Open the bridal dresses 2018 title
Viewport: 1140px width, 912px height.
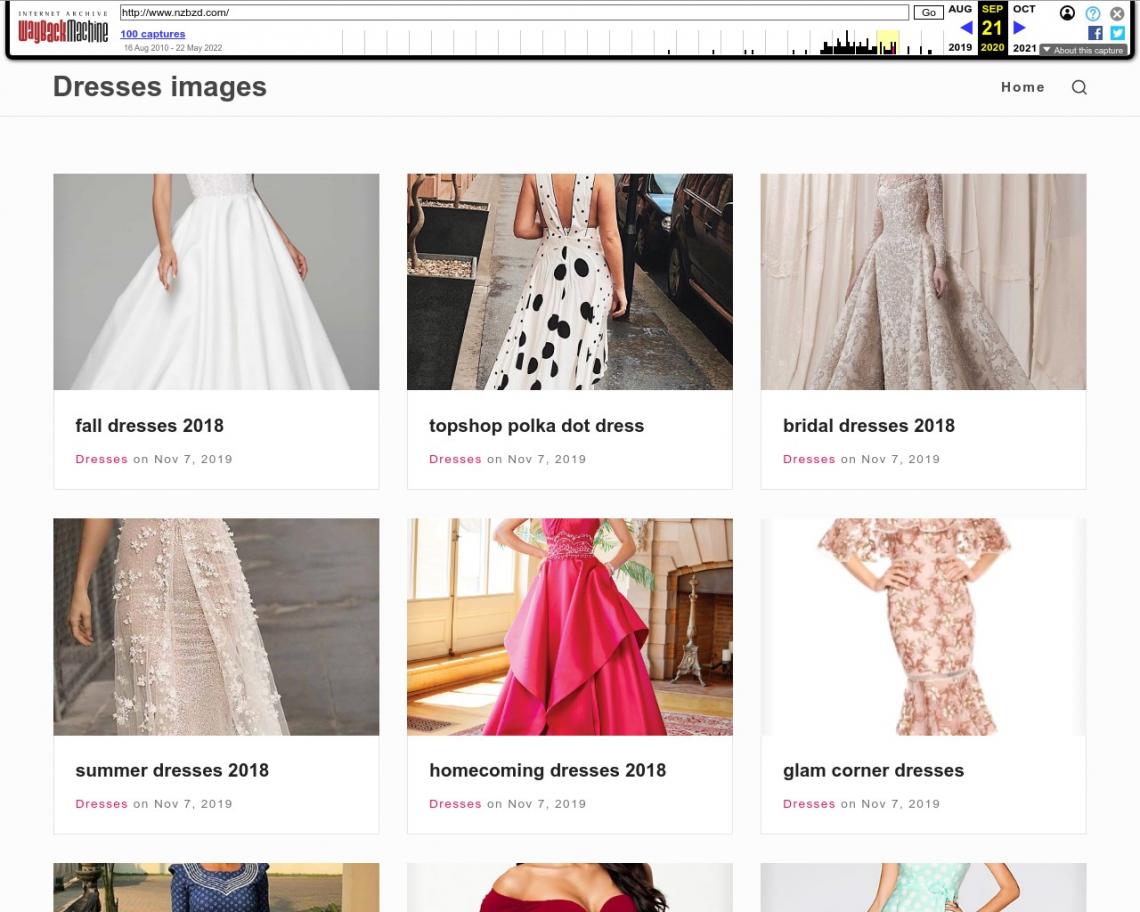869,425
